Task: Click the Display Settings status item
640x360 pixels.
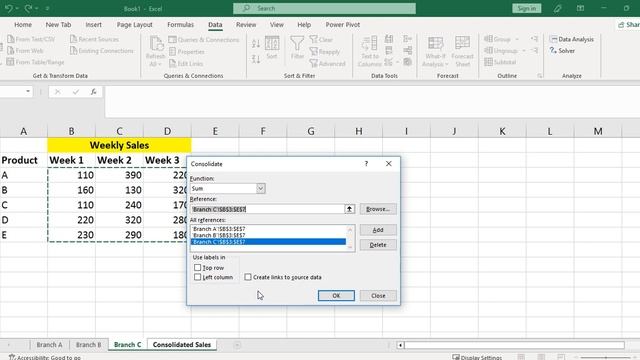Action: pos(477,357)
